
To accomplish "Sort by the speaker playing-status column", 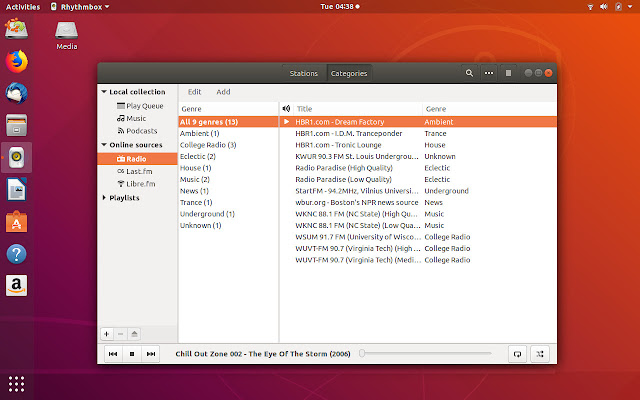I will pos(286,109).
